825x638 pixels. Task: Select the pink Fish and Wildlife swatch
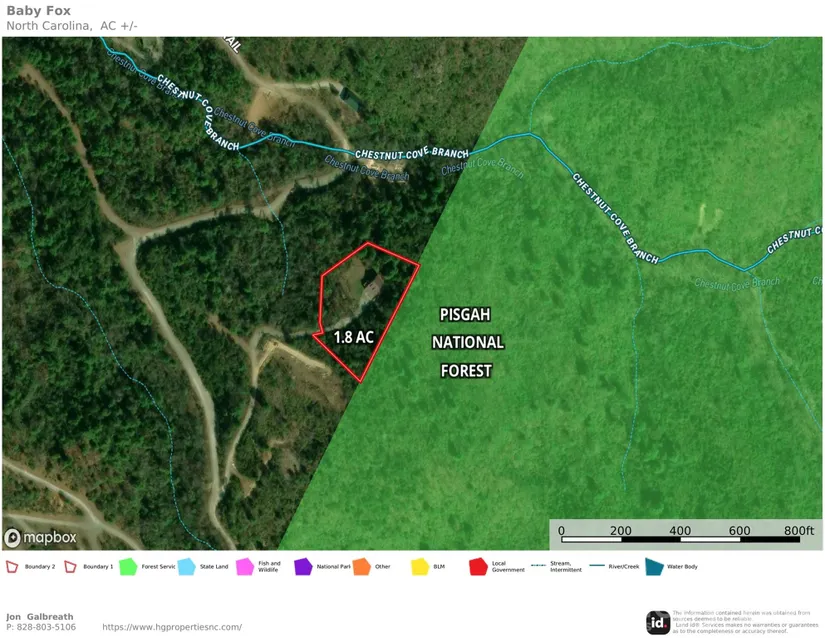point(244,567)
